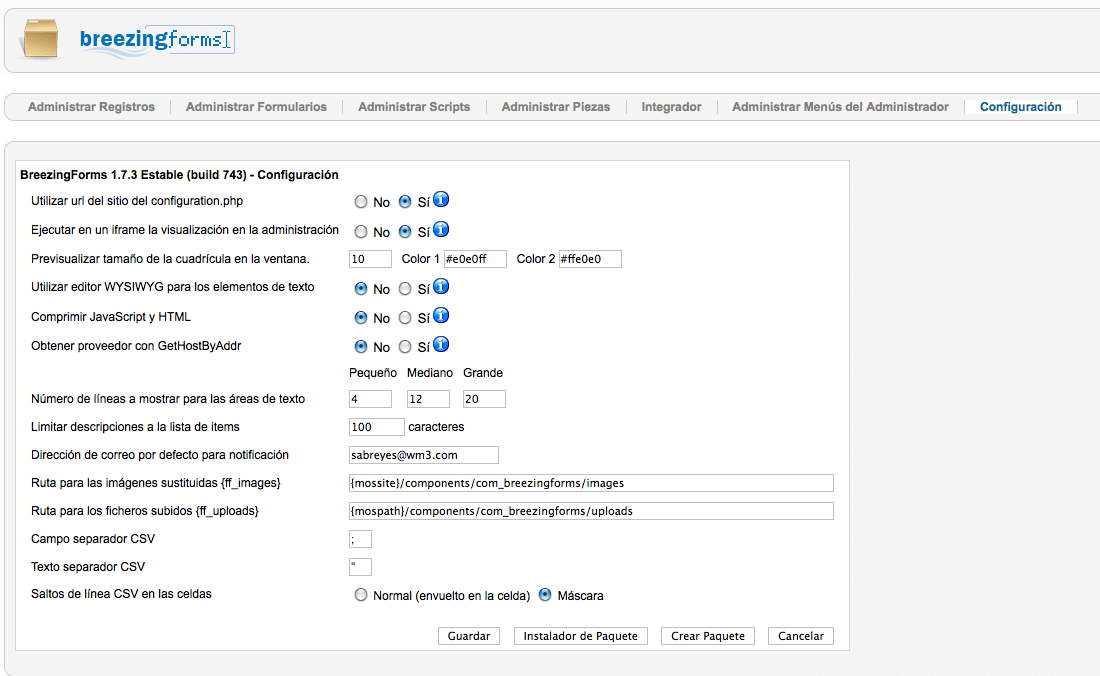Open info icon for Ejecutar en un iframe

441,229
